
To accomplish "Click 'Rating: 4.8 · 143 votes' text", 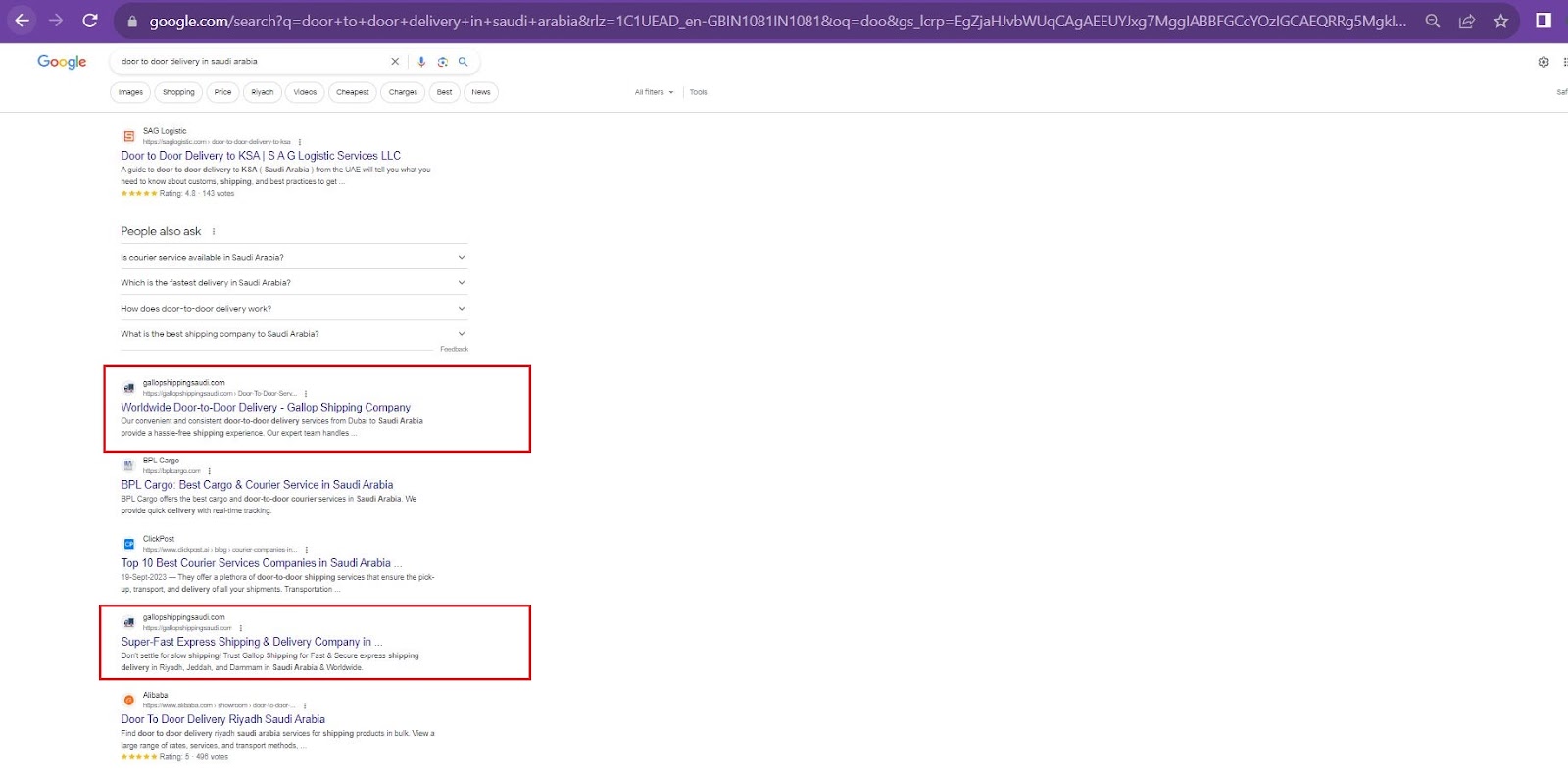I will click(197, 194).
